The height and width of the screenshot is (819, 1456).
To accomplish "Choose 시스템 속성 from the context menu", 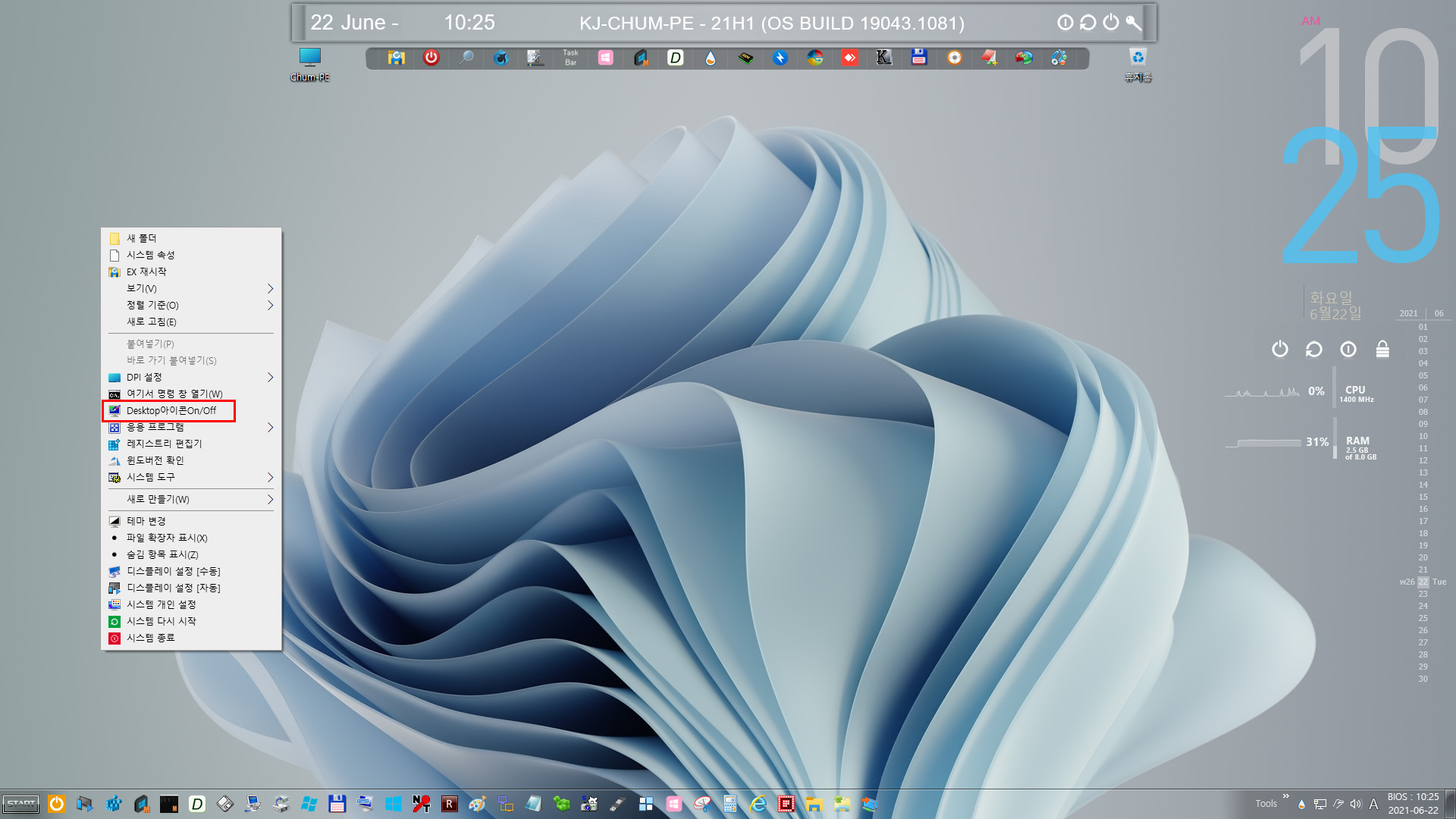I will click(191, 255).
